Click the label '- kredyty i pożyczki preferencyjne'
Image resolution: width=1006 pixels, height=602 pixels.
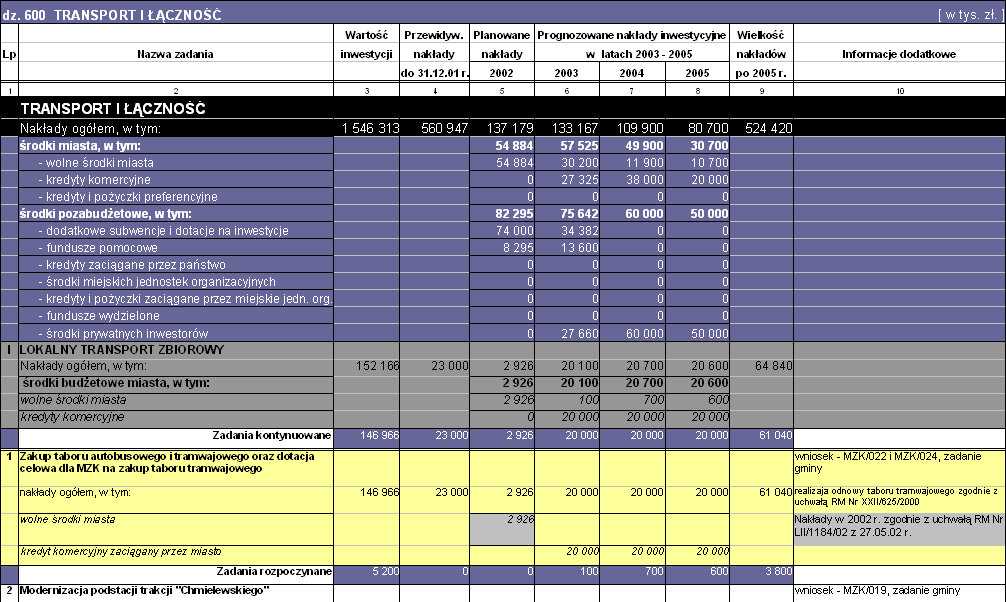pos(128,197)
